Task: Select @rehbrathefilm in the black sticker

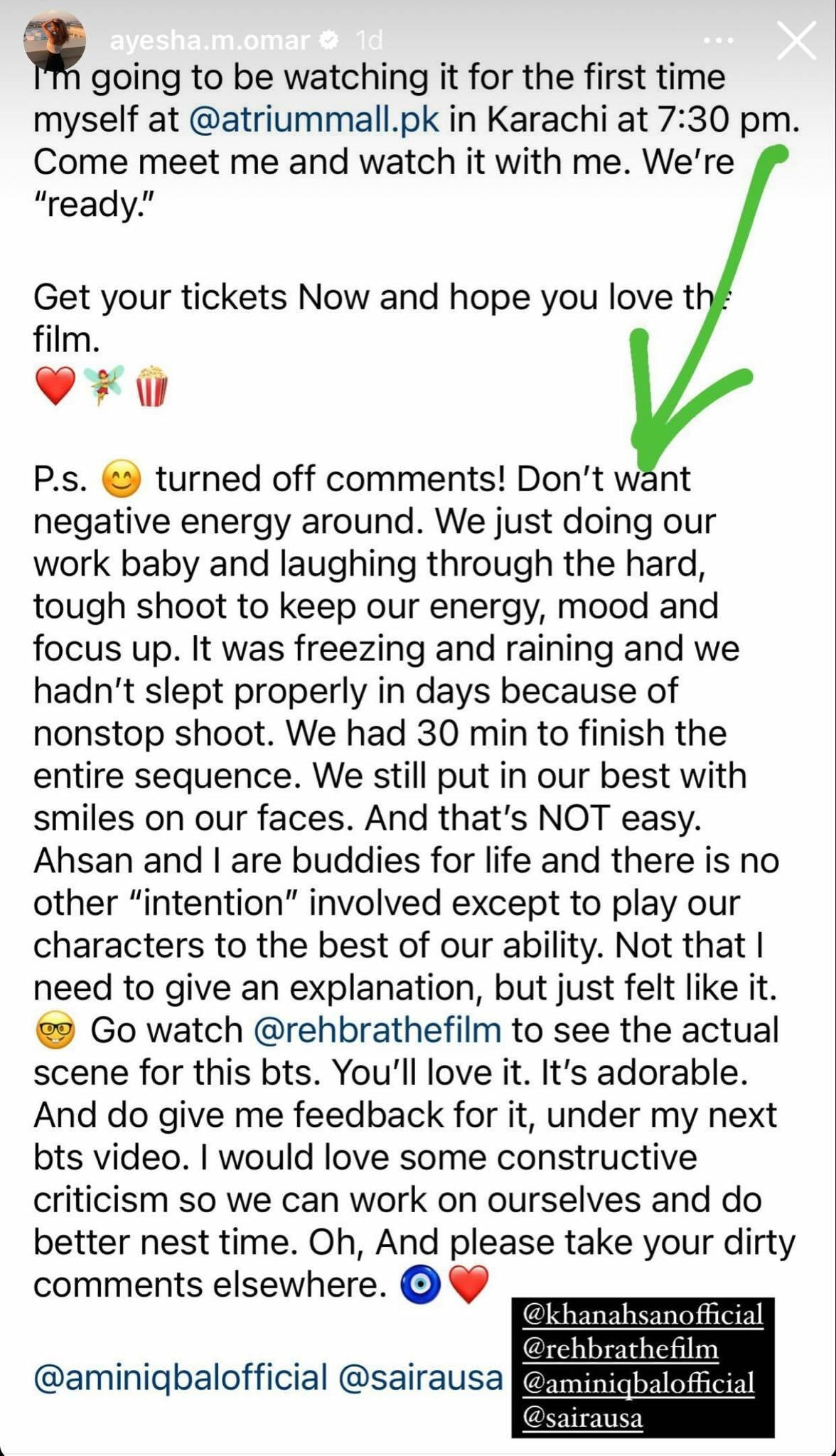Action: click(x=620, y=1349)
